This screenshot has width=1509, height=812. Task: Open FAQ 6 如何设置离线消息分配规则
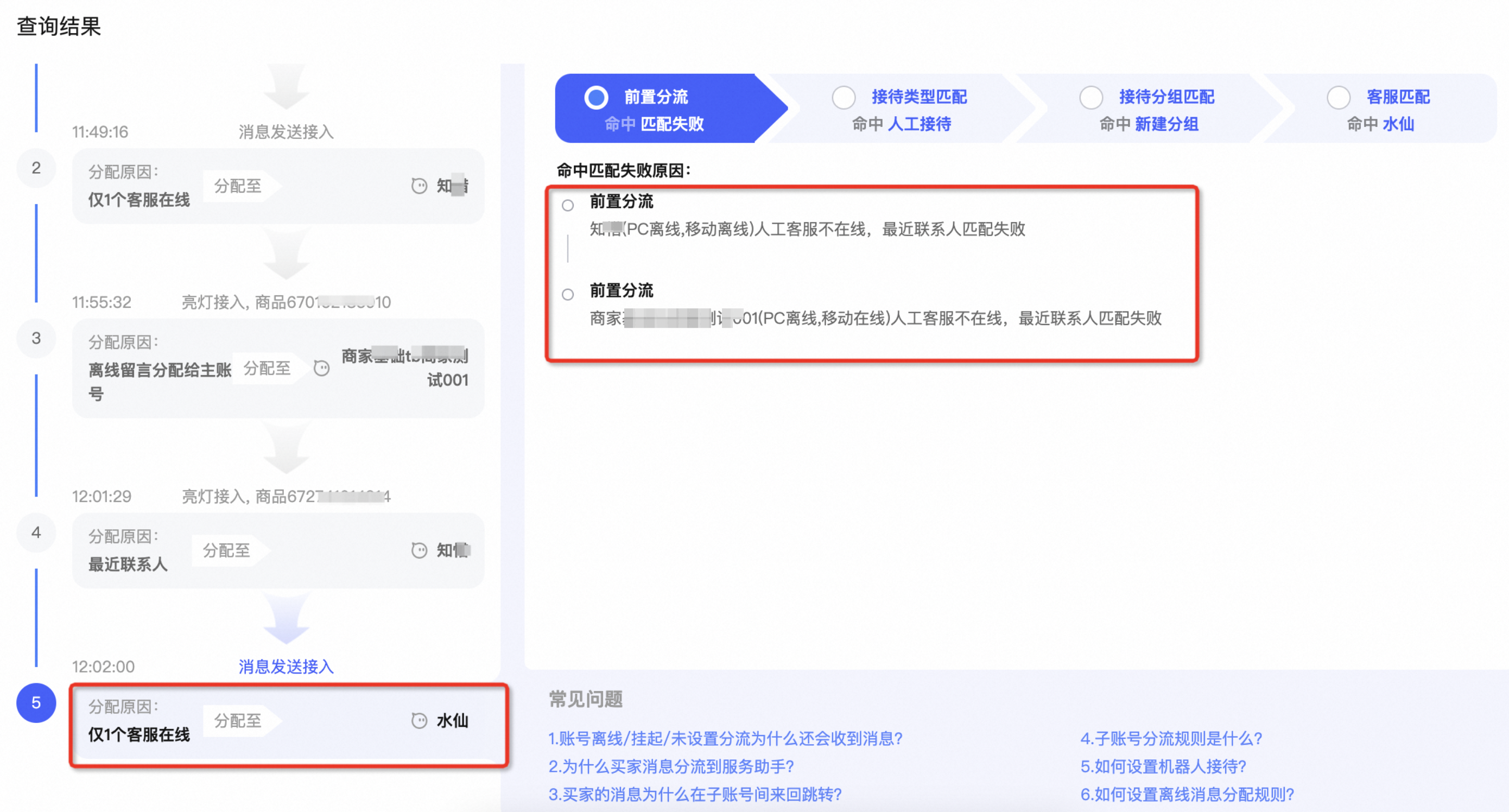[1187, 795]
